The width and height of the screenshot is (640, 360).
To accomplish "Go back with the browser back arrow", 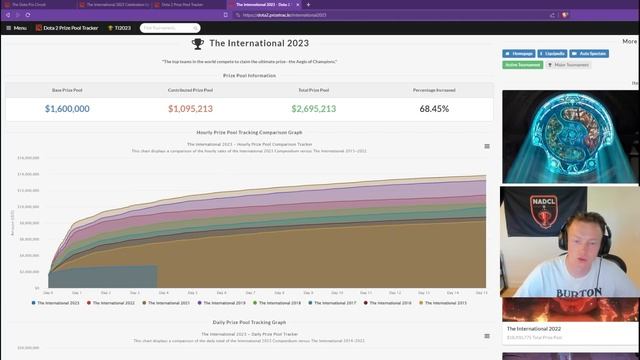I will (8, 15).
